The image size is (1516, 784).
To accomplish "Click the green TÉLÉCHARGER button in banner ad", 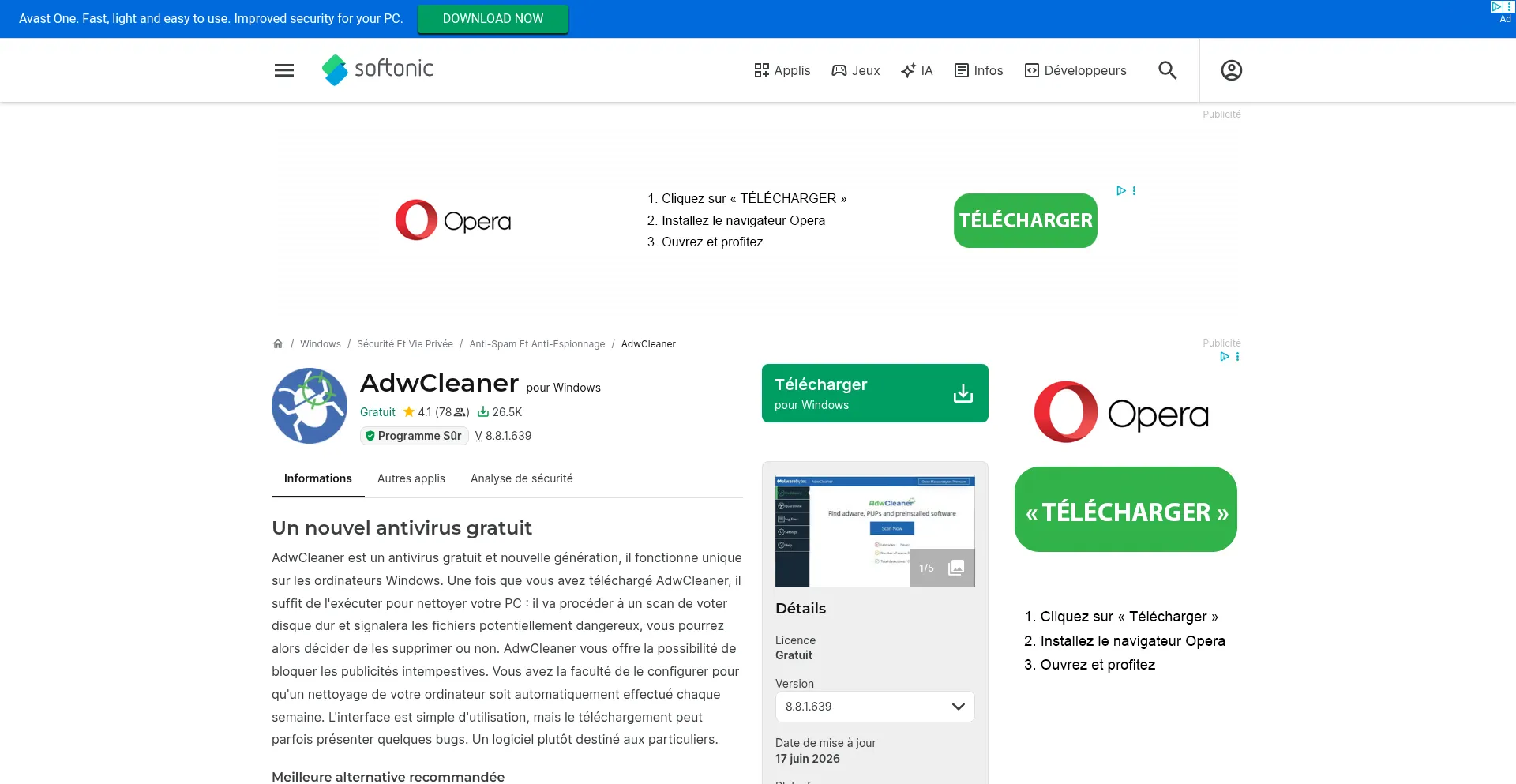I will tap(1026, 220).
